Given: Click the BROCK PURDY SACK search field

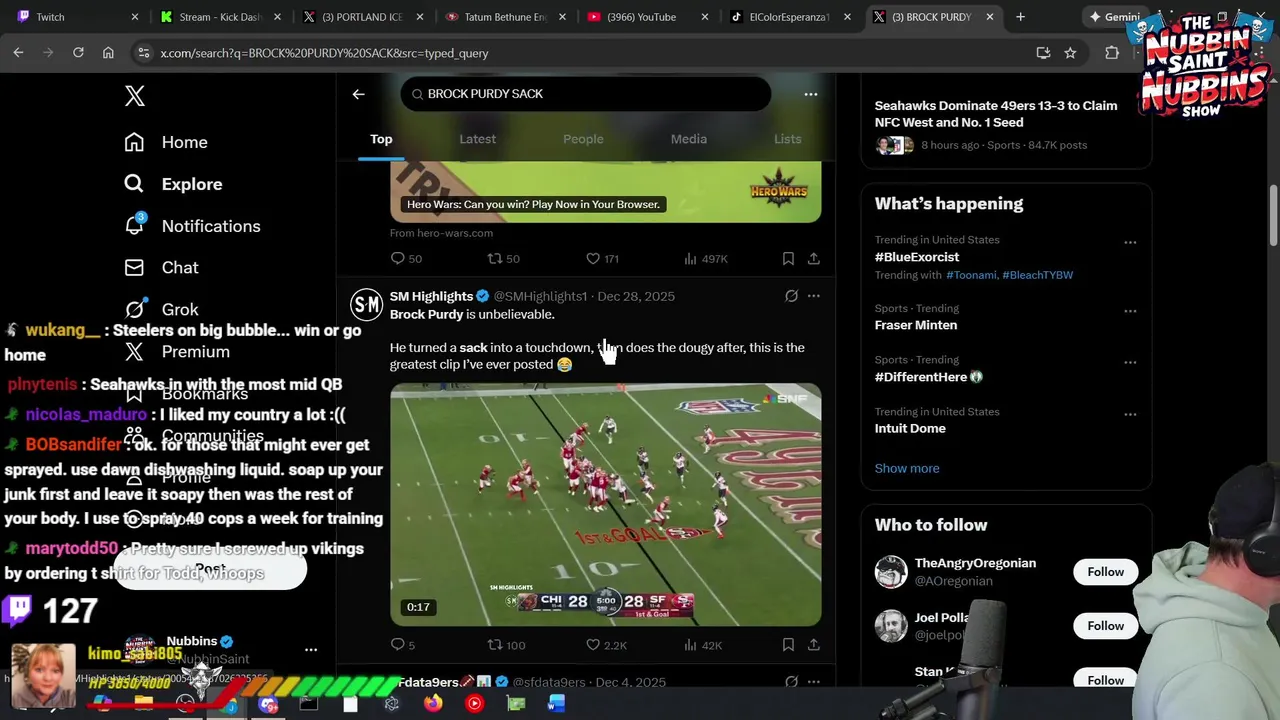Looking at the screenshot, I should pos(586,94).
